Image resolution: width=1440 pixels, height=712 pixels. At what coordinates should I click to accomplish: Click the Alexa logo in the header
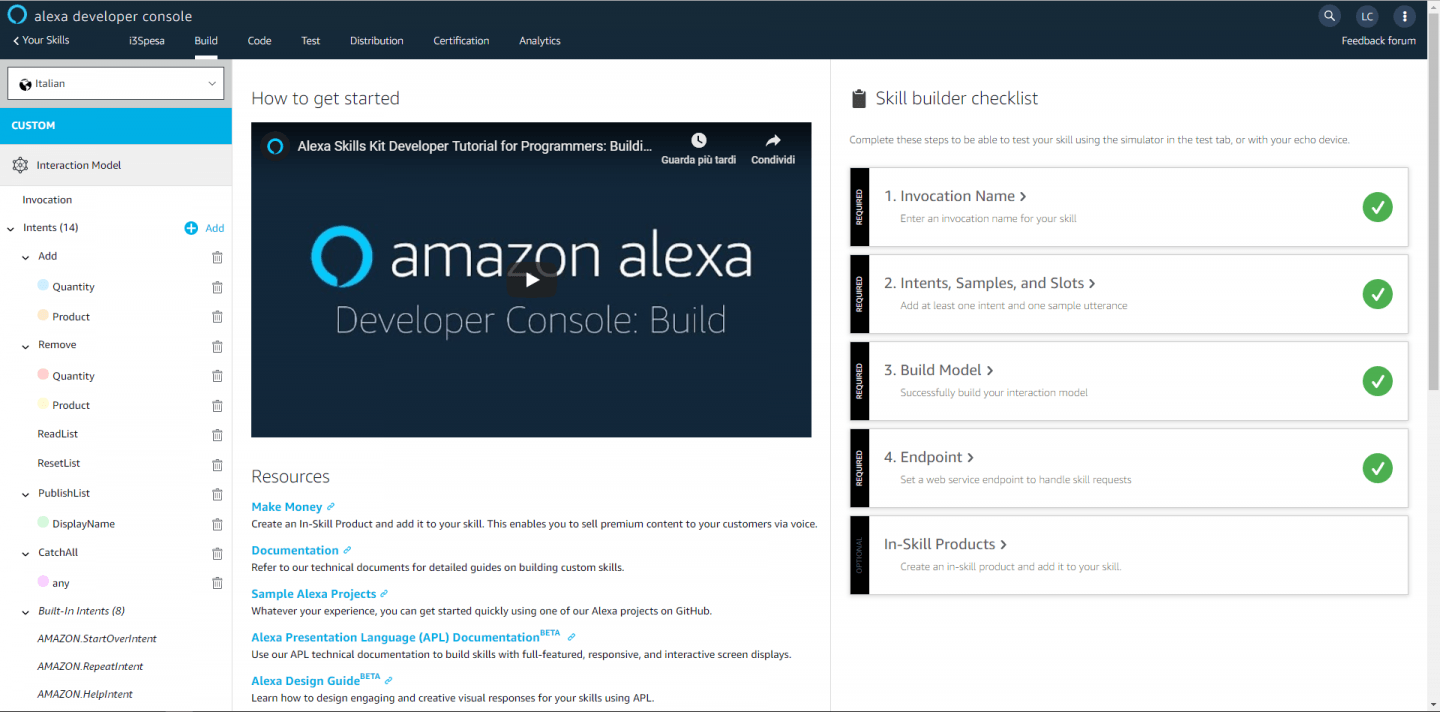[16, 15]
